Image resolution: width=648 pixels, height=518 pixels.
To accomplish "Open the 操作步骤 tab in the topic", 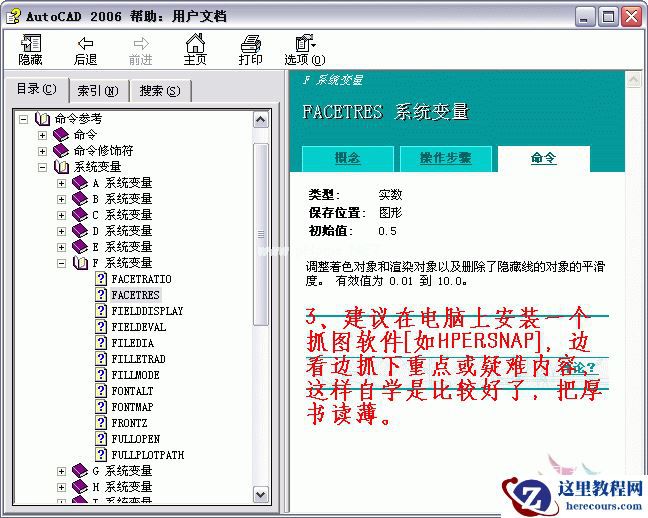I will point(446,158).
